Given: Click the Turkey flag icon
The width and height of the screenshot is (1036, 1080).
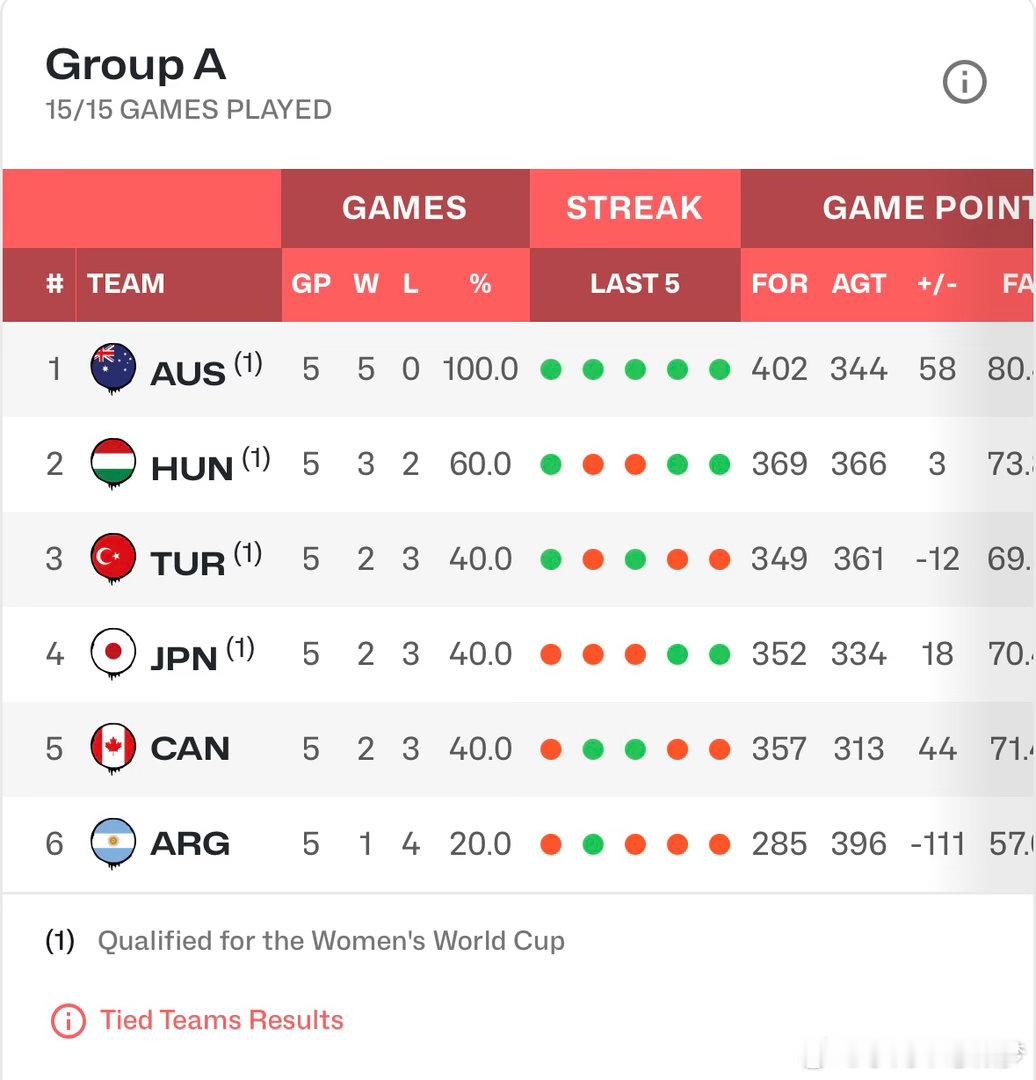Looking at the screenshot, I should click(x=113, y=559).
